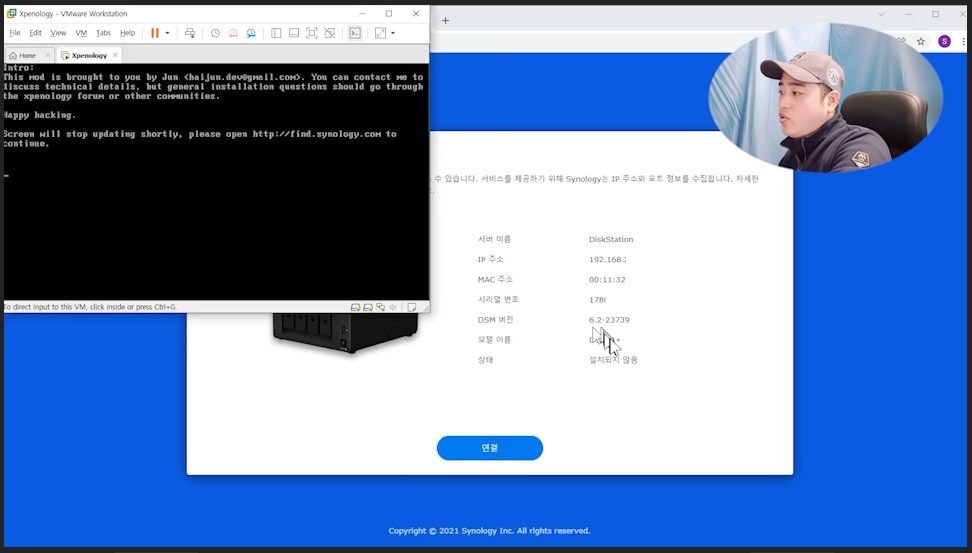Open the Edit menu in VMware Workstation

pos(35,33)
